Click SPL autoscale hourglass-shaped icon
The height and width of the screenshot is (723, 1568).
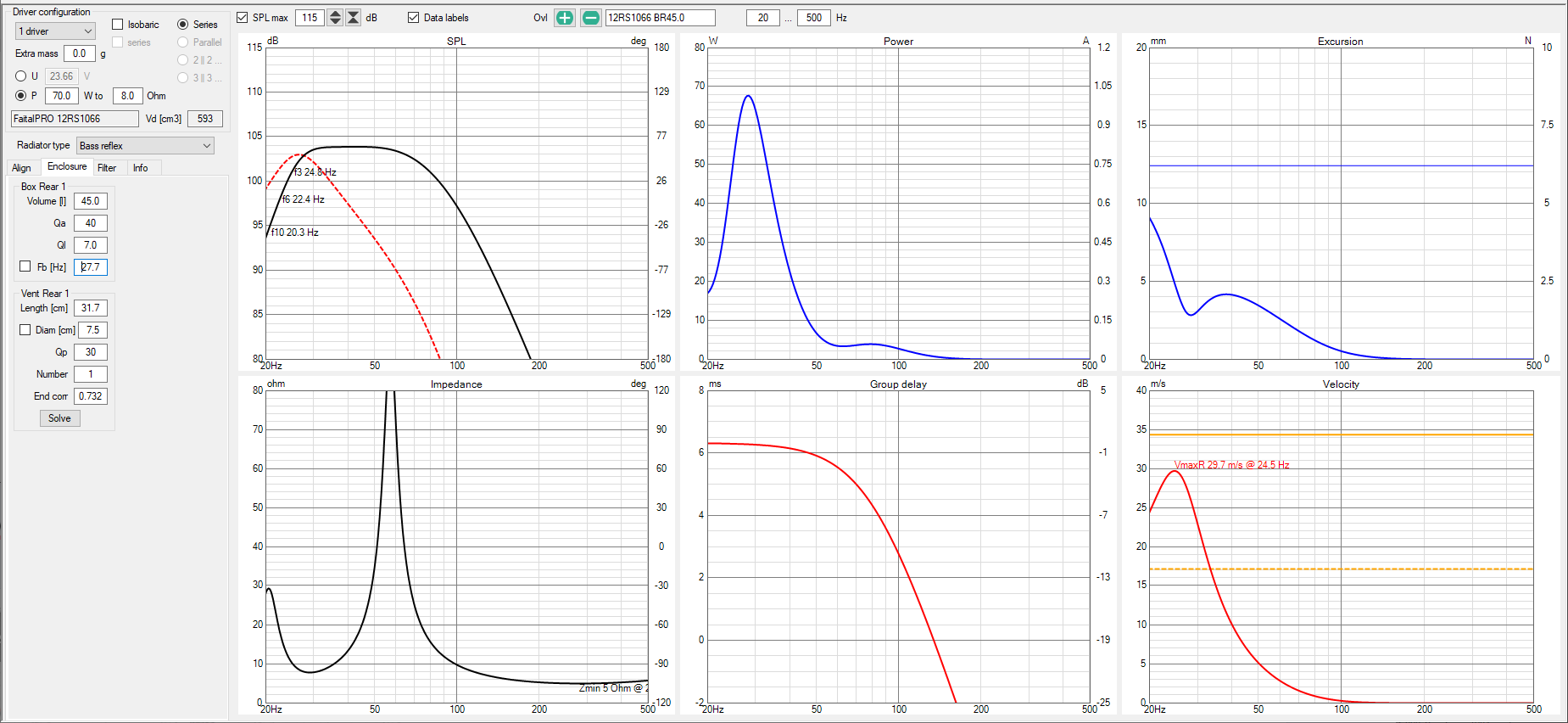click(354, 18)
